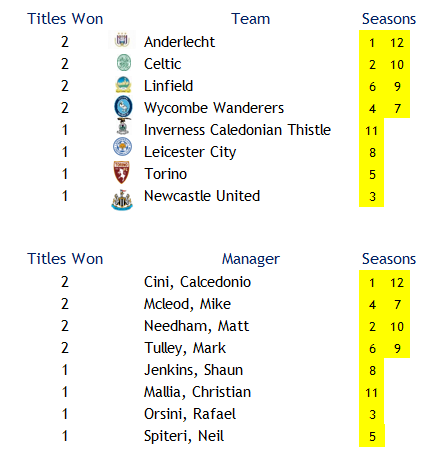The height and width of the screenshot is (471, 448).
Task: Click season 11 in Inverness row
Action: pos(372,131)
